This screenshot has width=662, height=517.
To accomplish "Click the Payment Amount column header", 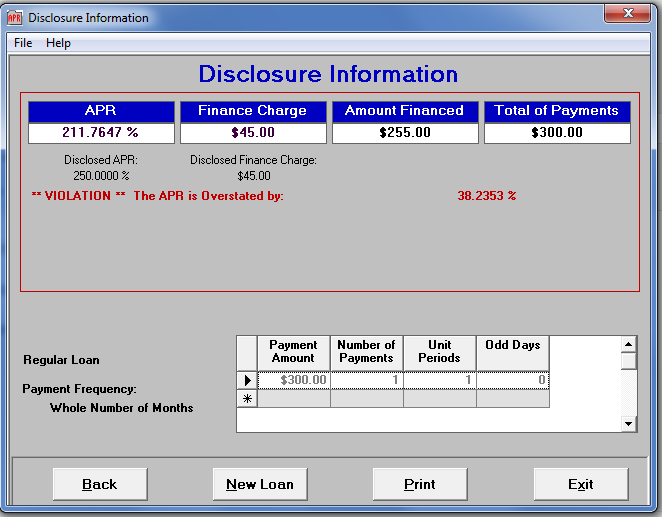I will coord(294,353).
